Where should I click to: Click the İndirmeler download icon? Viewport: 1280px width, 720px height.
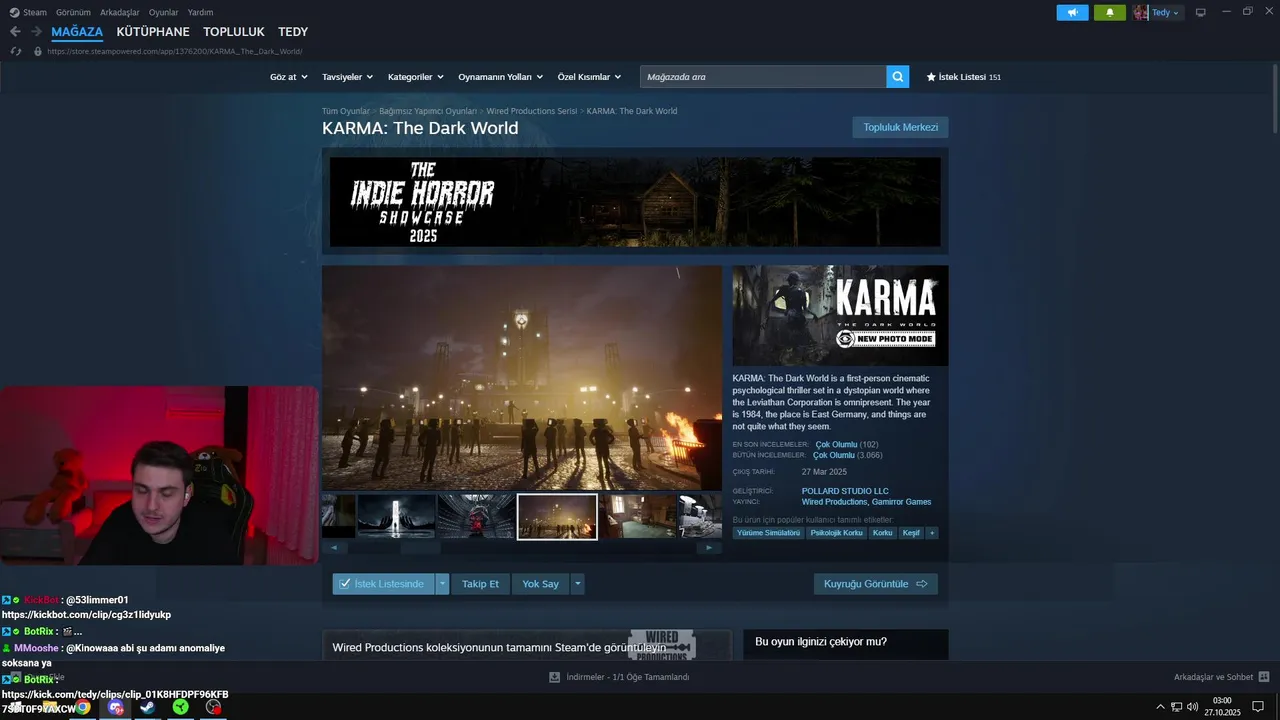(x=554, y=677)
